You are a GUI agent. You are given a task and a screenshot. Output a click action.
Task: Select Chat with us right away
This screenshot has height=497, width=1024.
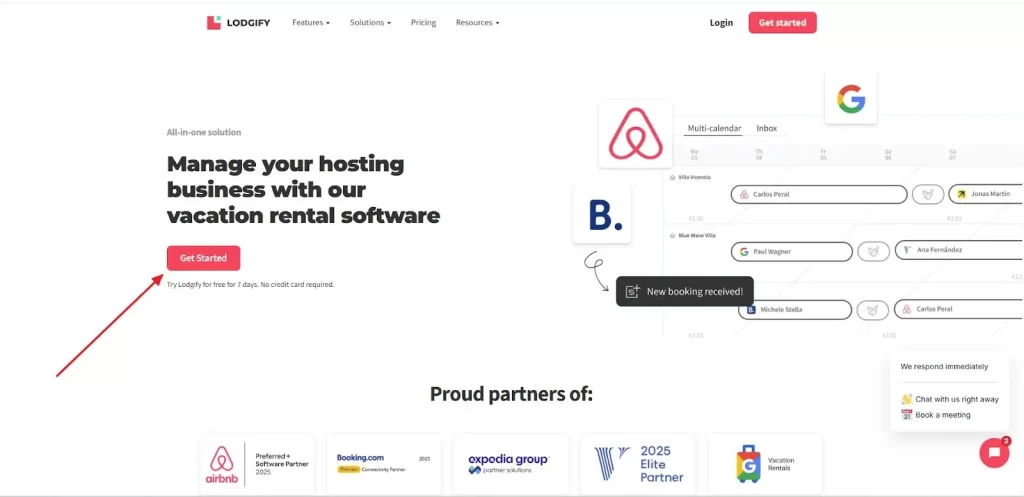pyautogui.click(x=956, y=399)
